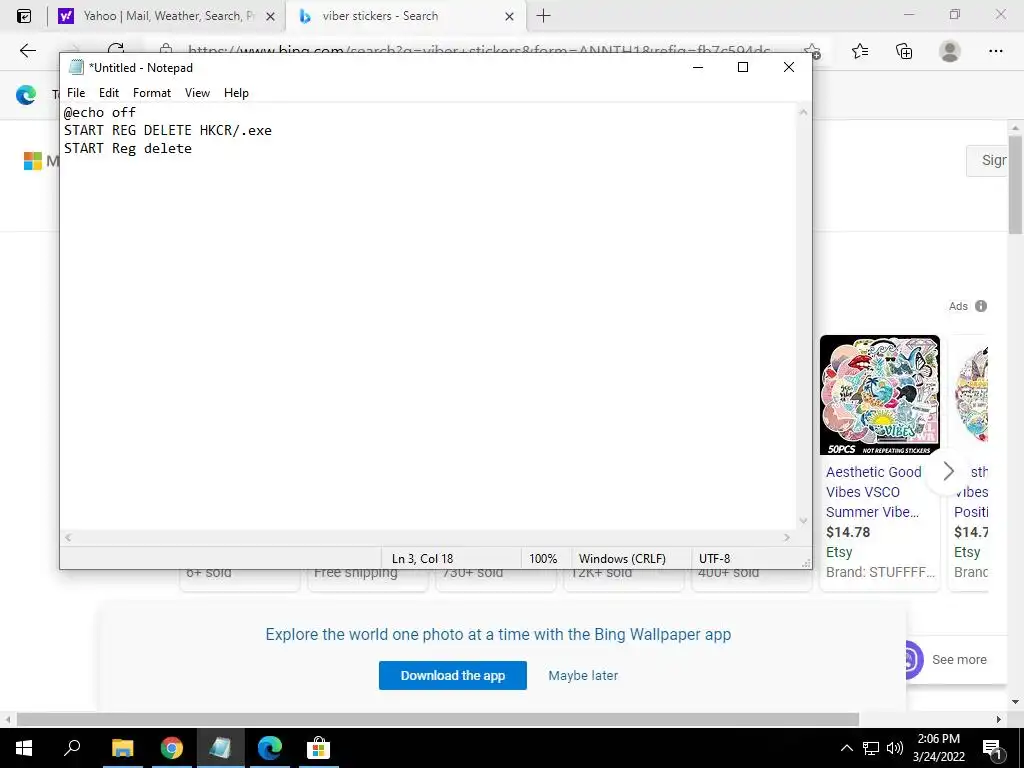Click the purple Viber icon beside See more
The image size is (1024, 768).
[x=912, y=660]
